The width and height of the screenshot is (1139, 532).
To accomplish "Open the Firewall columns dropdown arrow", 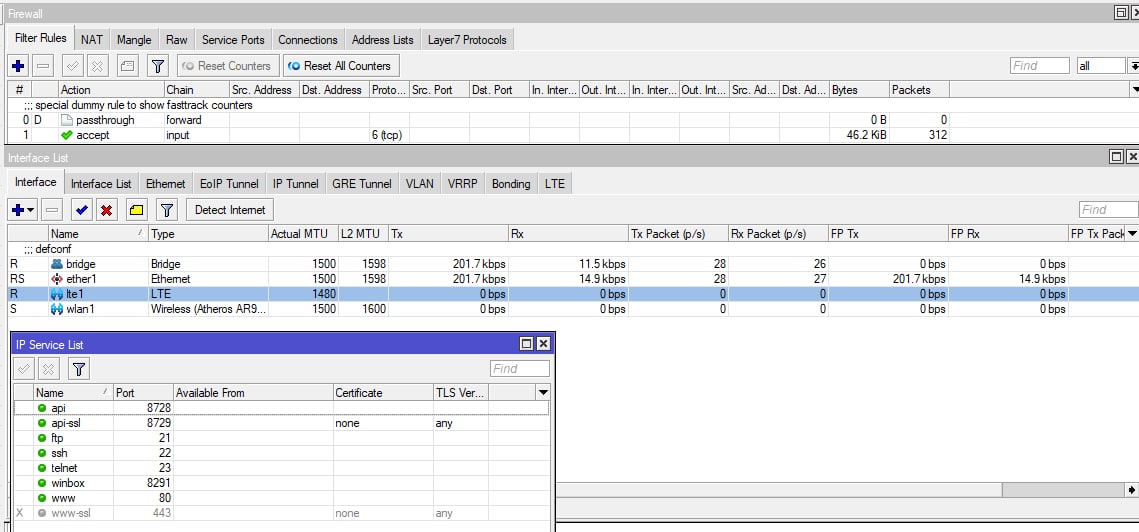I will coord(1135,89).
